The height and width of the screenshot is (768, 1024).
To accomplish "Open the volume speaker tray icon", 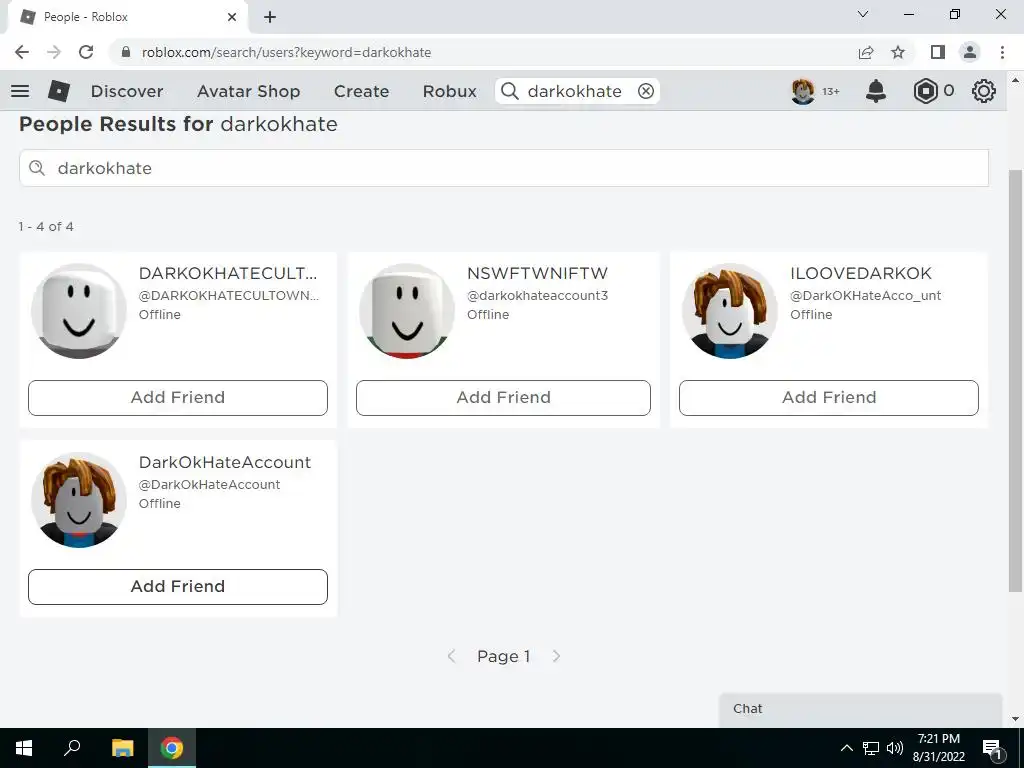I will [x=895, y=748].
